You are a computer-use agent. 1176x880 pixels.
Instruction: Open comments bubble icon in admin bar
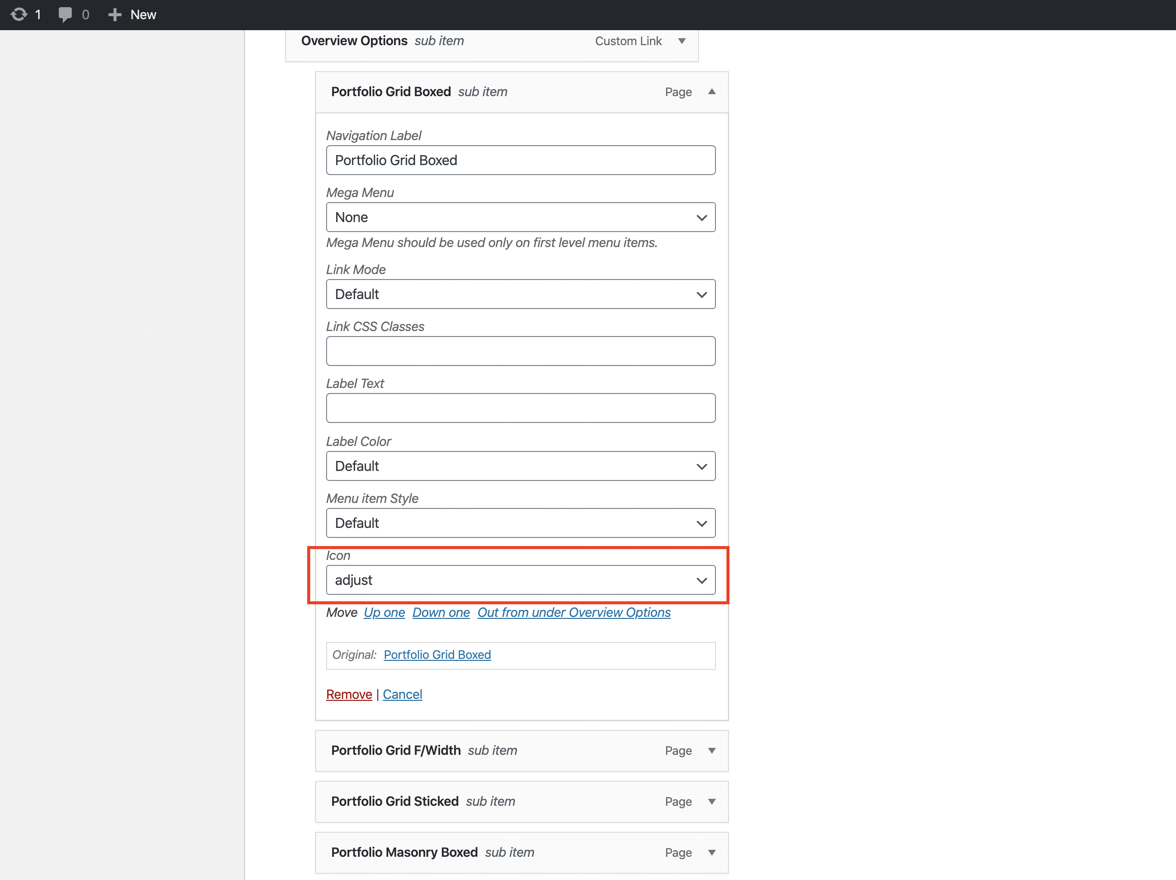coord(65,14)
